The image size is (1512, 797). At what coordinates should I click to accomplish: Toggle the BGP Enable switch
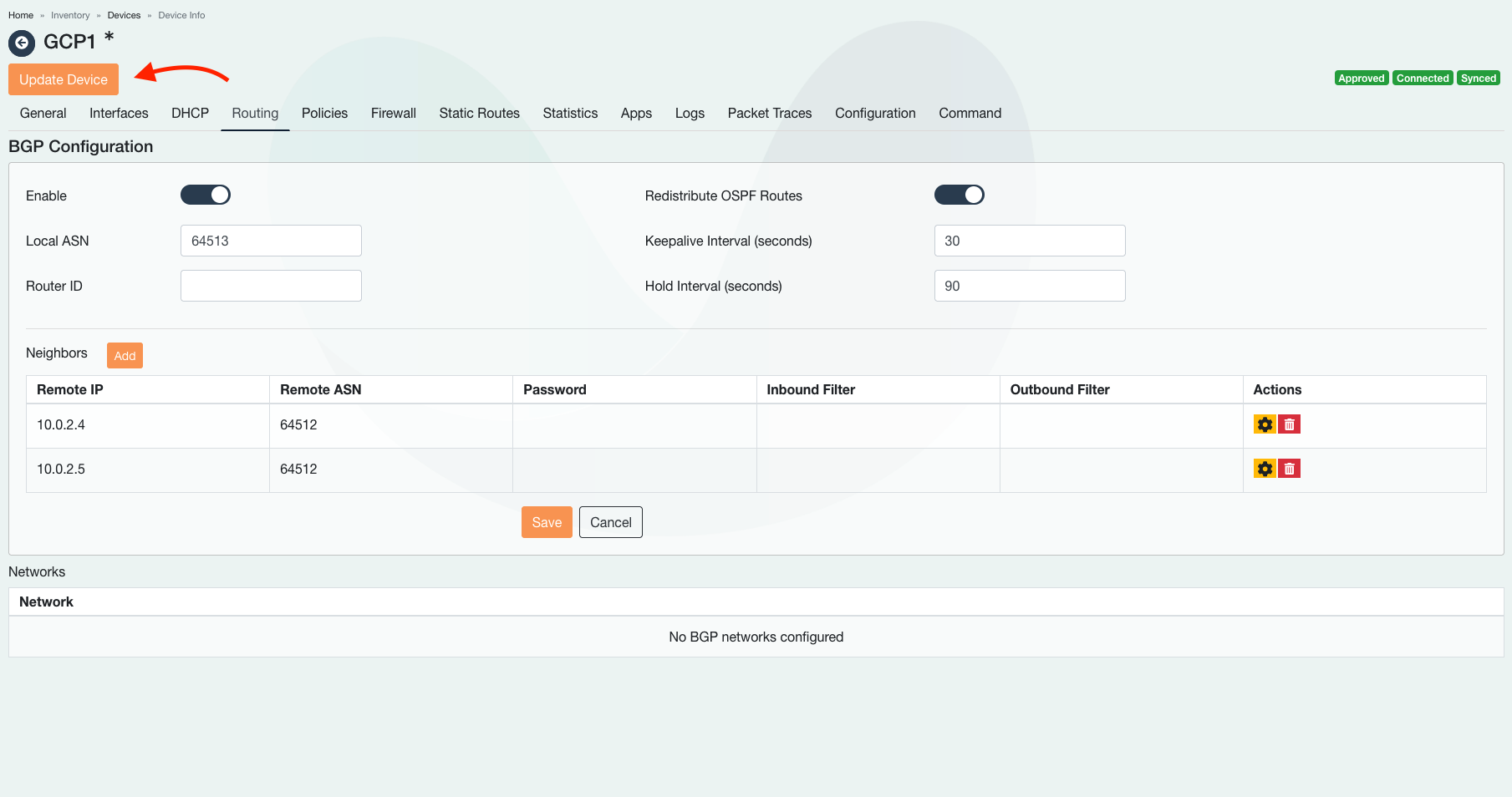pos(206,195)
